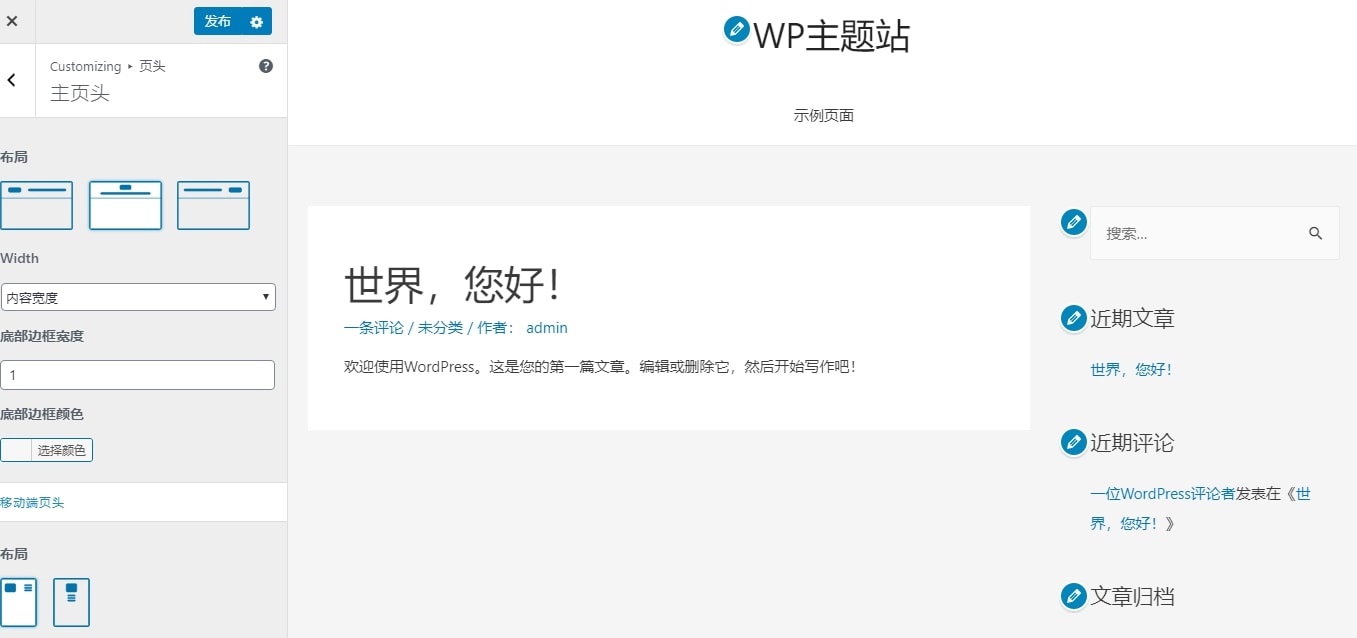Viewport: 1357px width, 638px height.
Task: Click the 发布 publish button
Action: (x=219, y=21)
